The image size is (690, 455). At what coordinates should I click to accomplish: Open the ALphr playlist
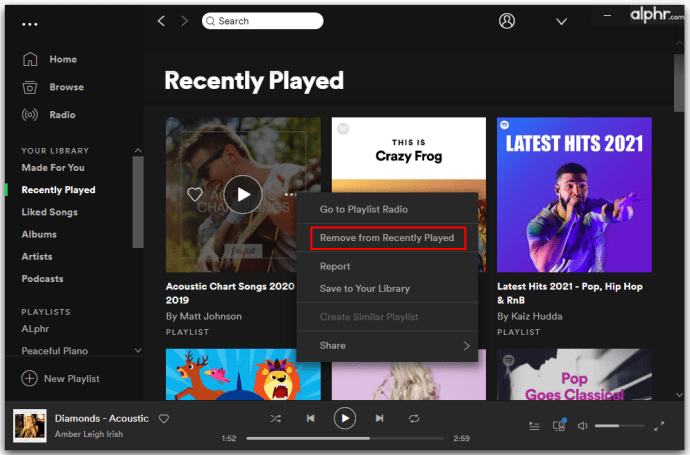point(35,329)
